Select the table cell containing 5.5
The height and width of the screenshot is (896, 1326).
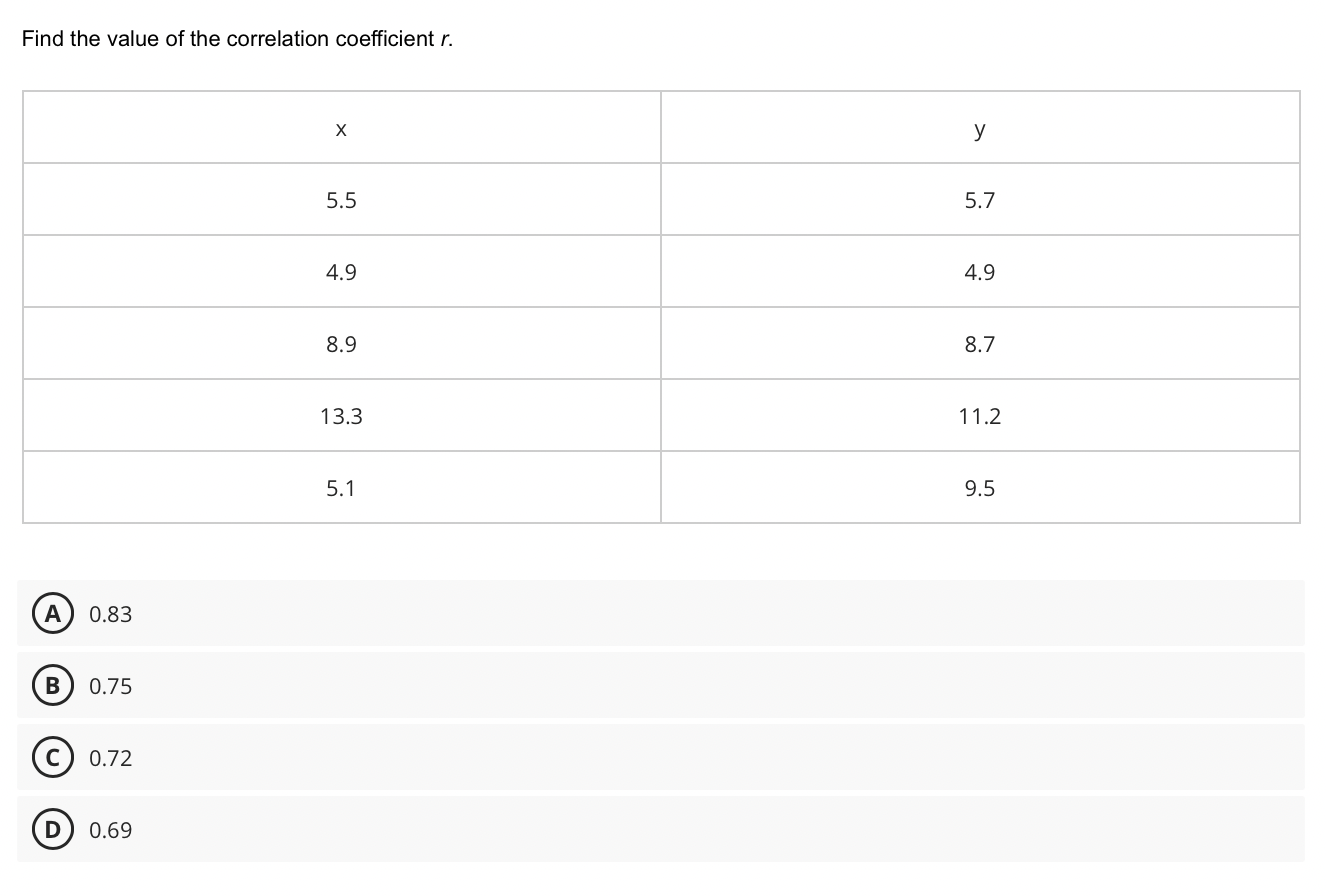pos(340,200)
